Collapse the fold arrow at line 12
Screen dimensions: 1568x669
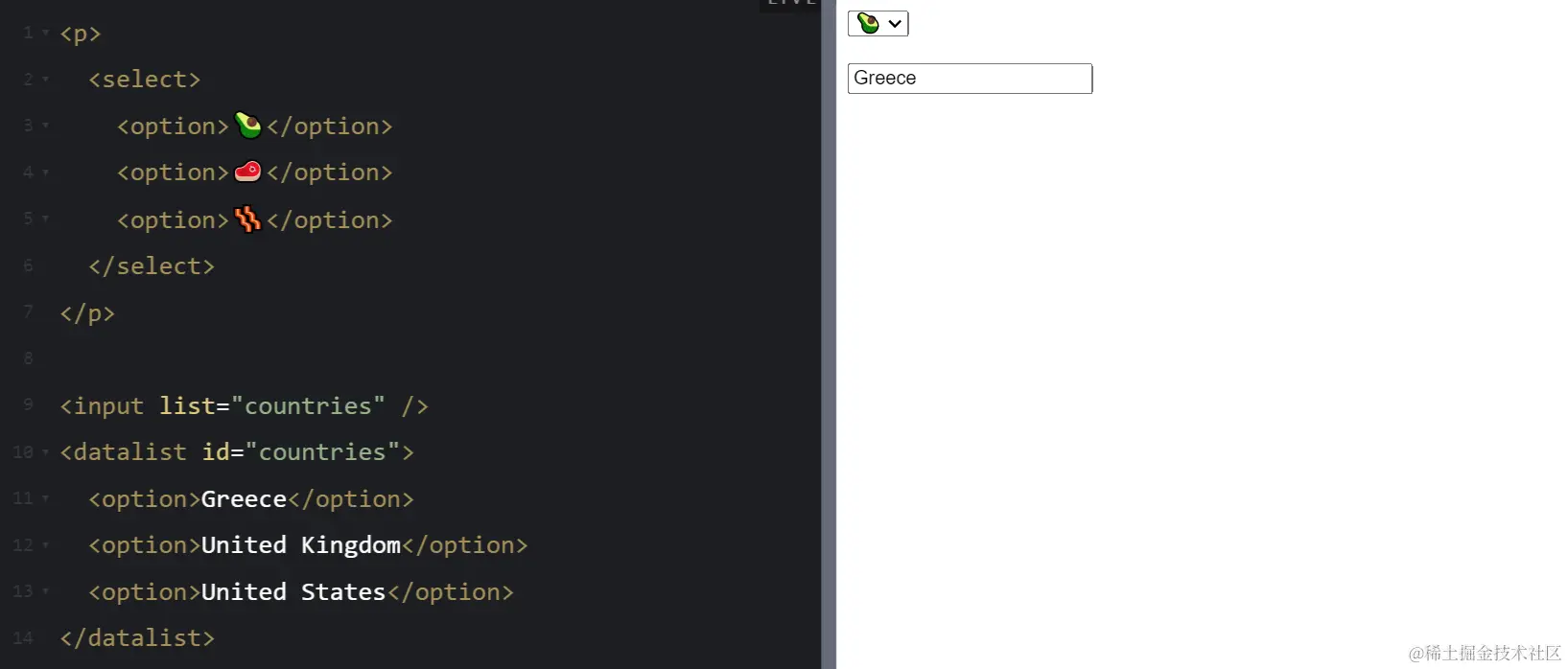click(x=45, y=545)
